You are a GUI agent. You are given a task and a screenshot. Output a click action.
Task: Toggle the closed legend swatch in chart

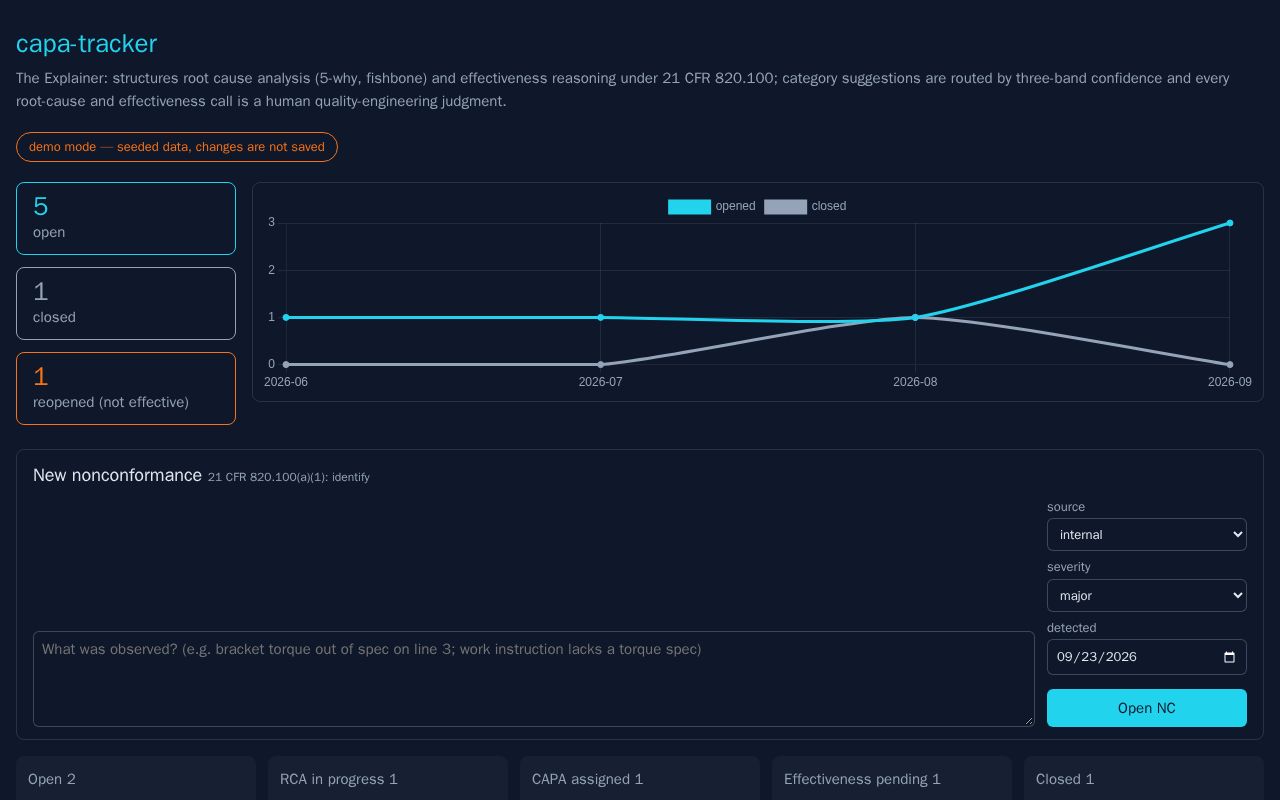point(785,207)
